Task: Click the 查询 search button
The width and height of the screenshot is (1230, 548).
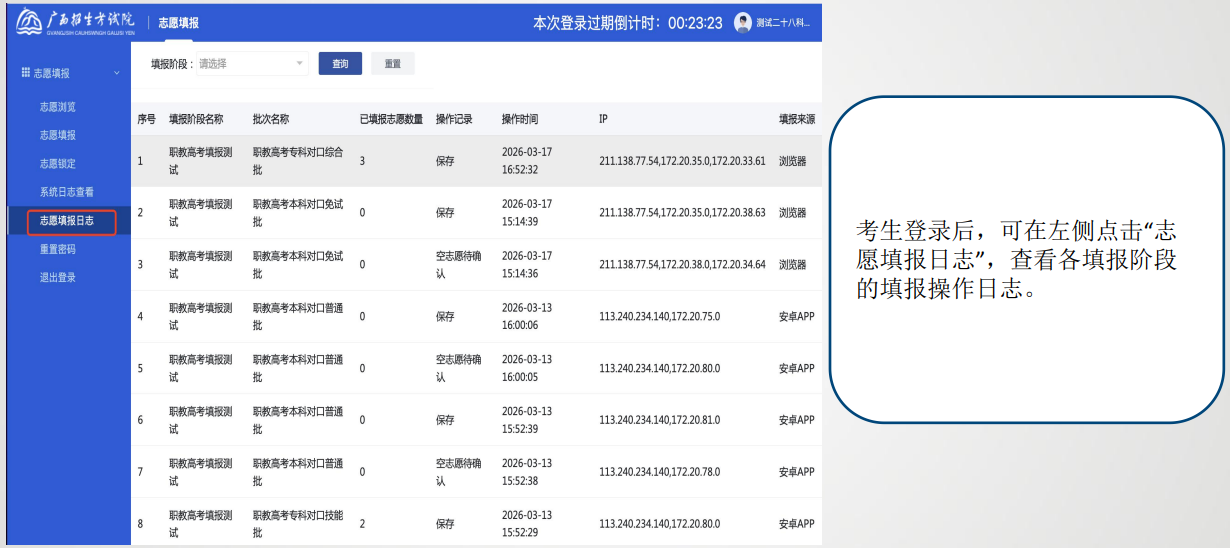Action: [x=340, y=64]
